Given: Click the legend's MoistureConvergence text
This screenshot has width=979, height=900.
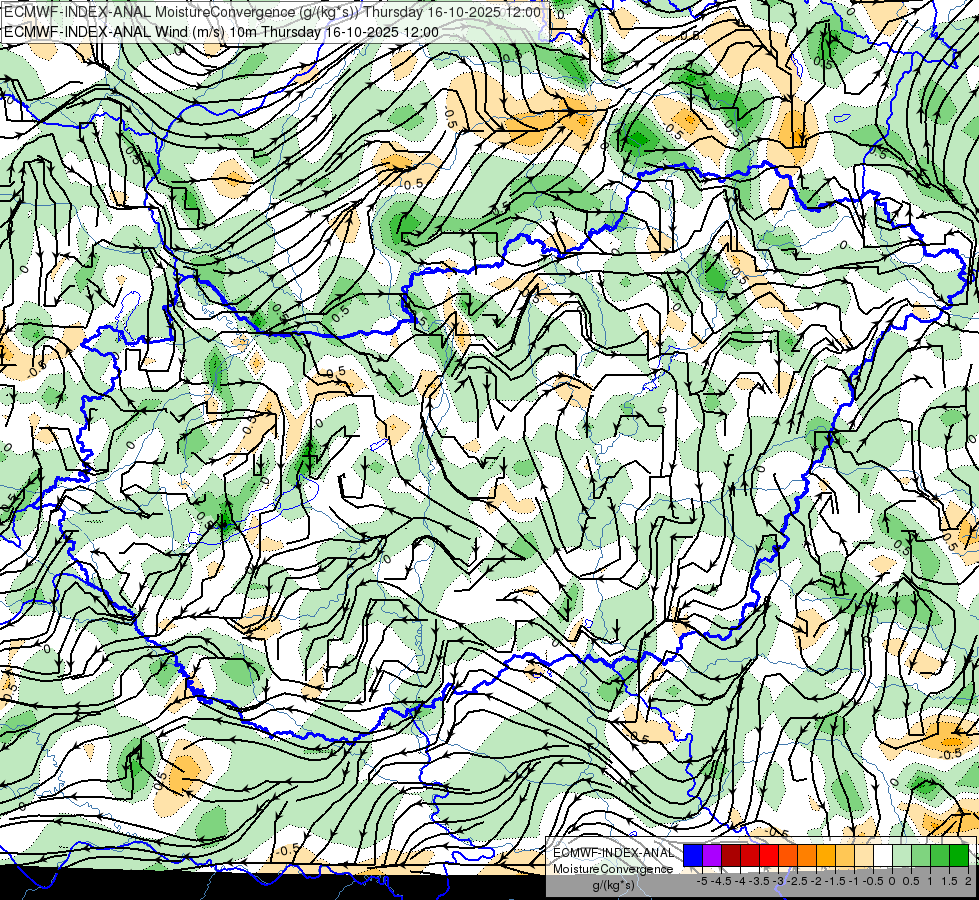Looking at the screenshot, I should coord(613,869).
